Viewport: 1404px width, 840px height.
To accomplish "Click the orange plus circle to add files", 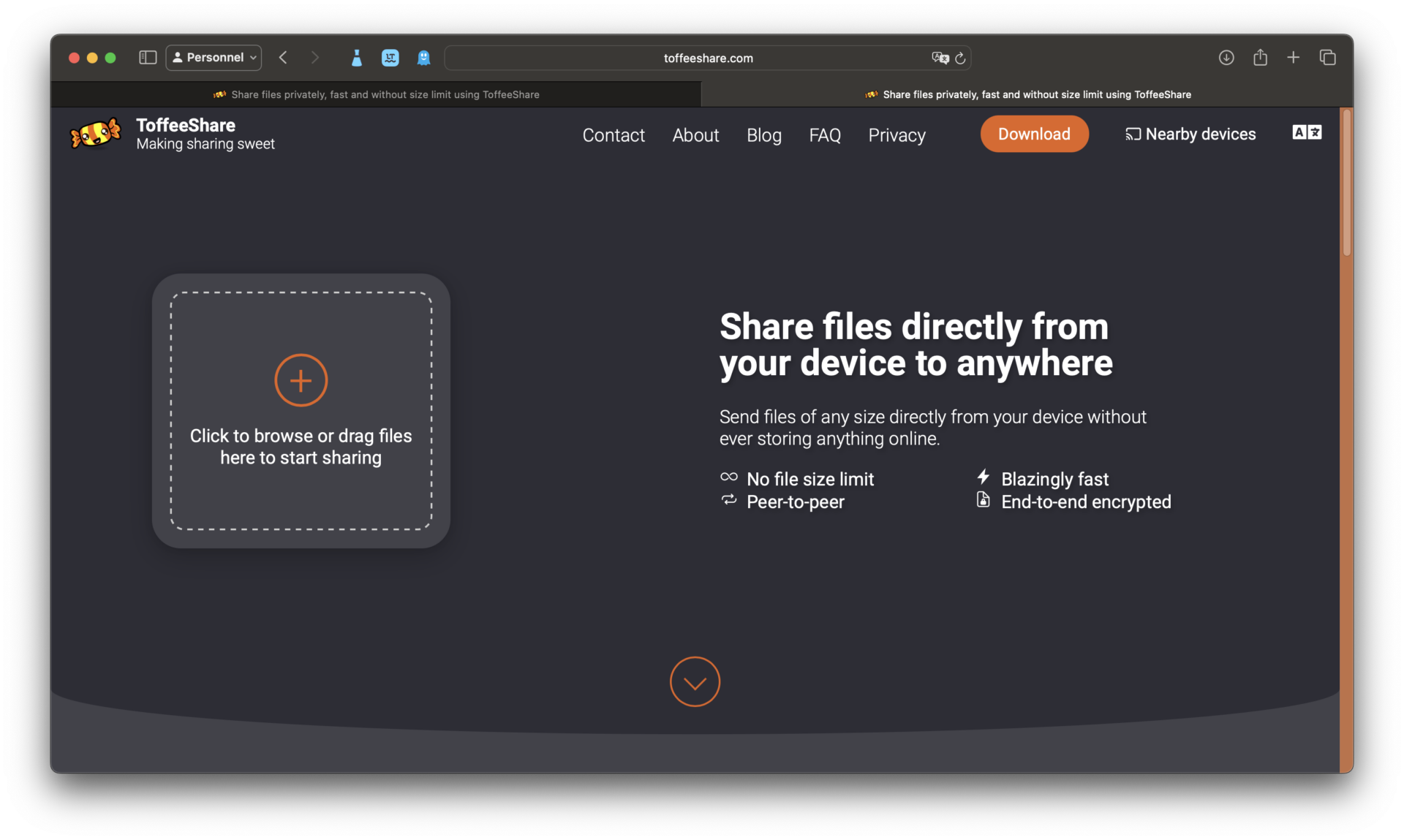I will pyautogui.click(x=301, y=380).
